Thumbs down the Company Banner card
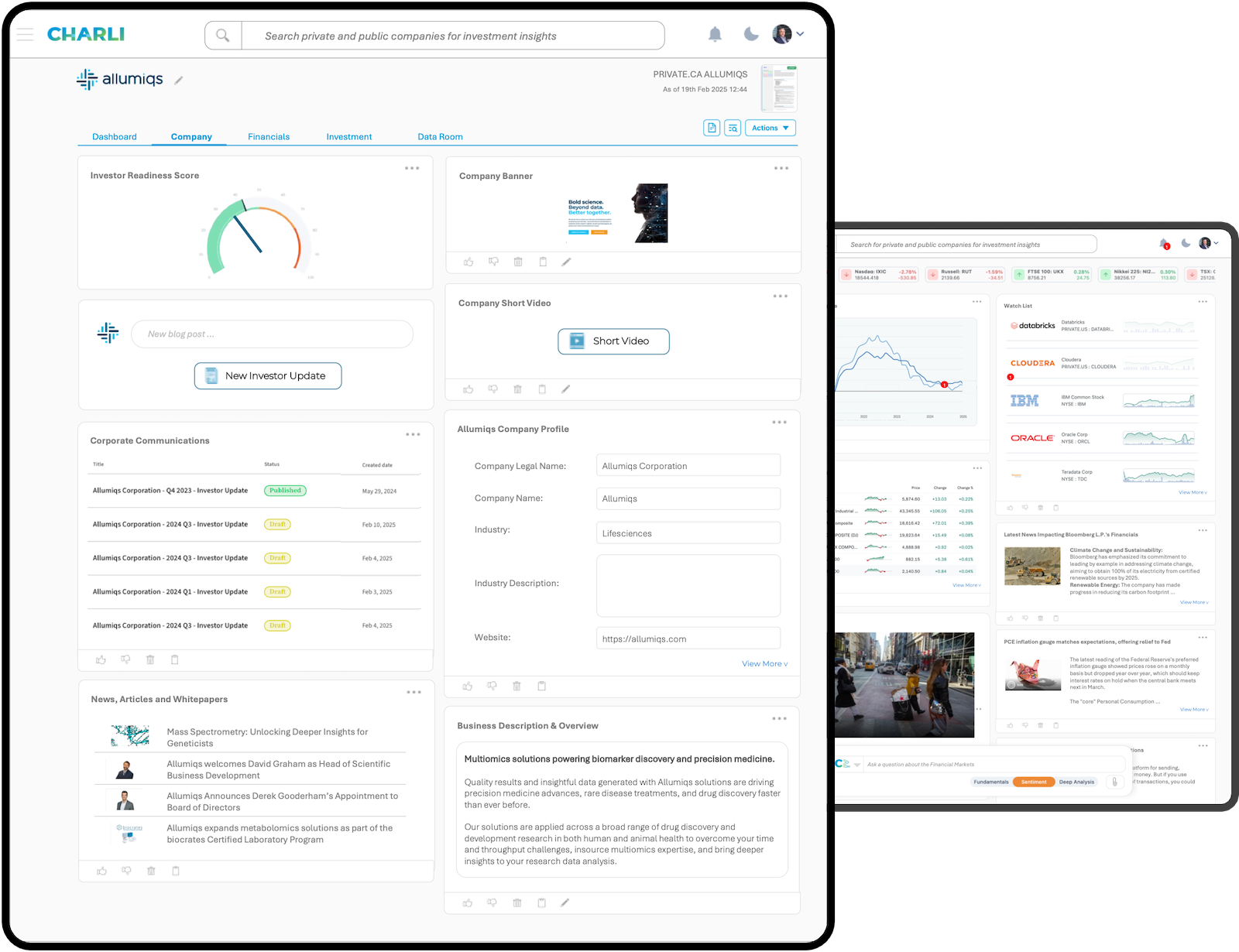The image size is (1239, 952). (x=493, y=262)
